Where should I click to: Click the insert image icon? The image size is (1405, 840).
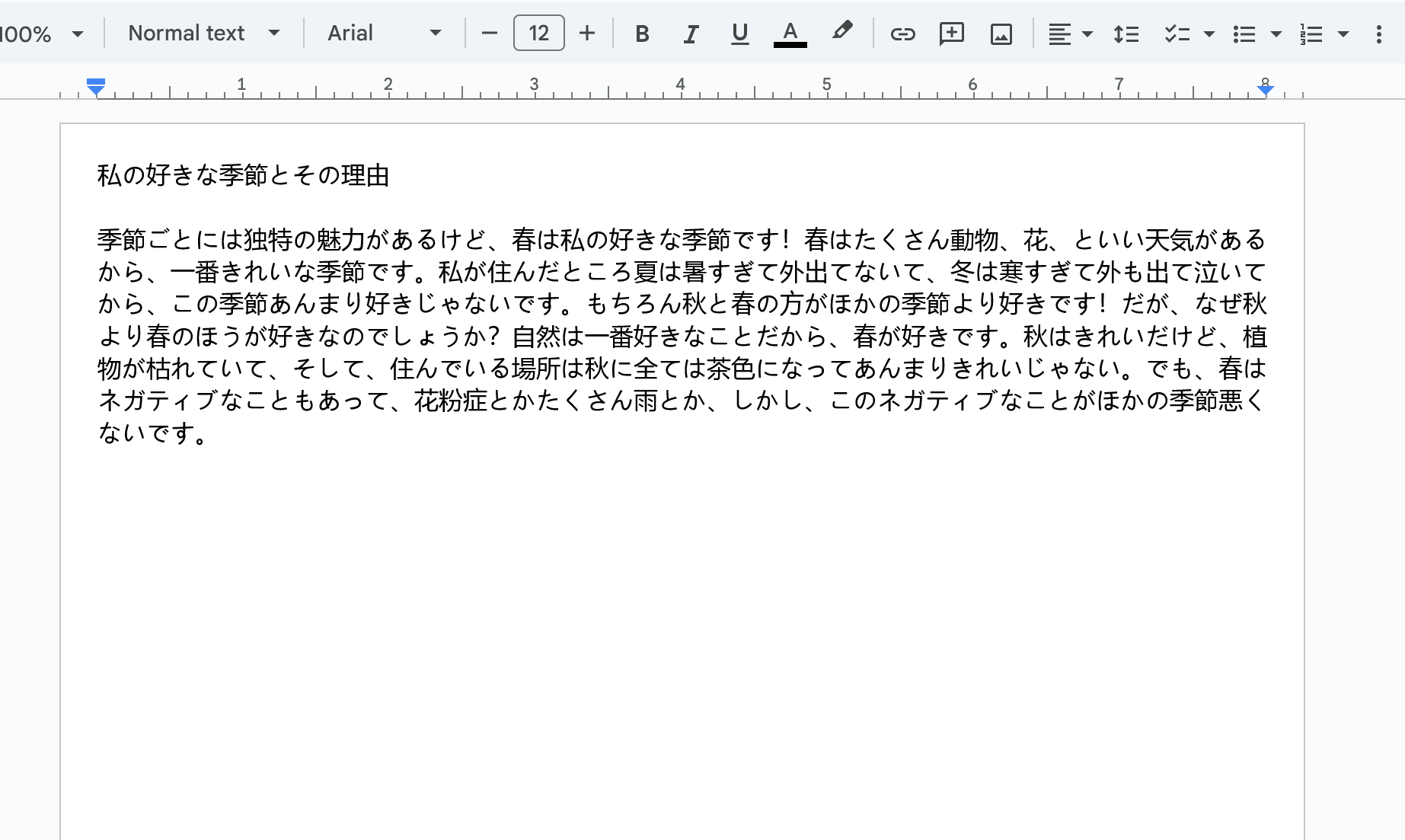tap(1001, 34)
